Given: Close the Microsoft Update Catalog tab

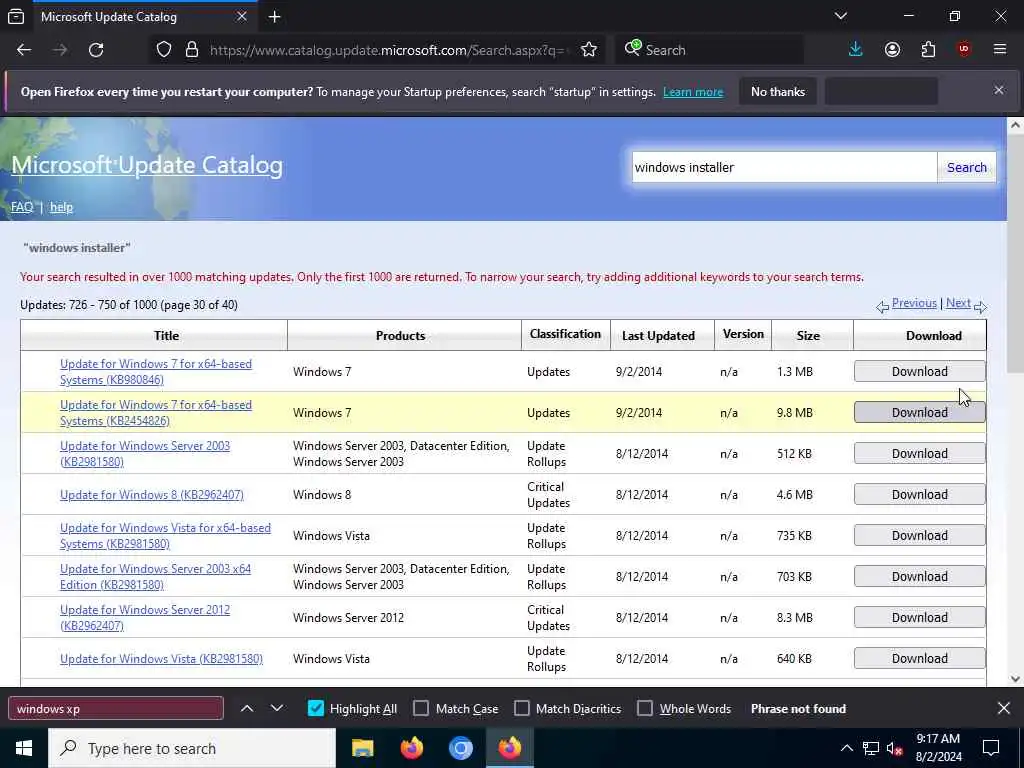Looking at the screenshot, I should pos(242,16).
